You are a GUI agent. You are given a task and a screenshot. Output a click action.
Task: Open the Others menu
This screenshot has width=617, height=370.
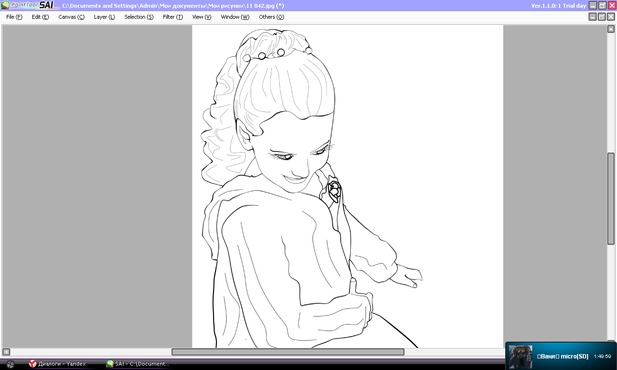[271, 17]
